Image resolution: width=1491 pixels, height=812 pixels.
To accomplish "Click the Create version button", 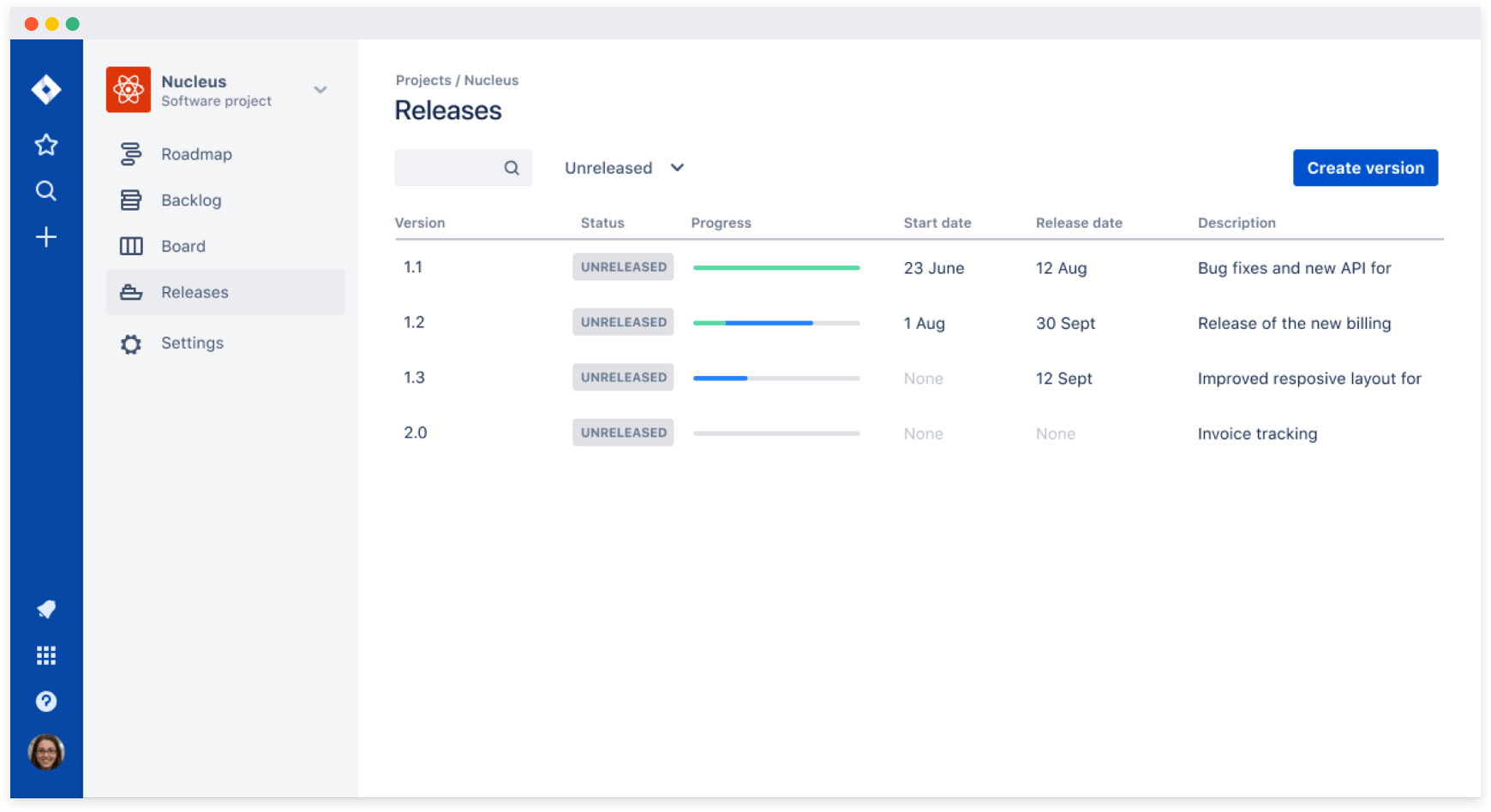I will point(1365,168).
